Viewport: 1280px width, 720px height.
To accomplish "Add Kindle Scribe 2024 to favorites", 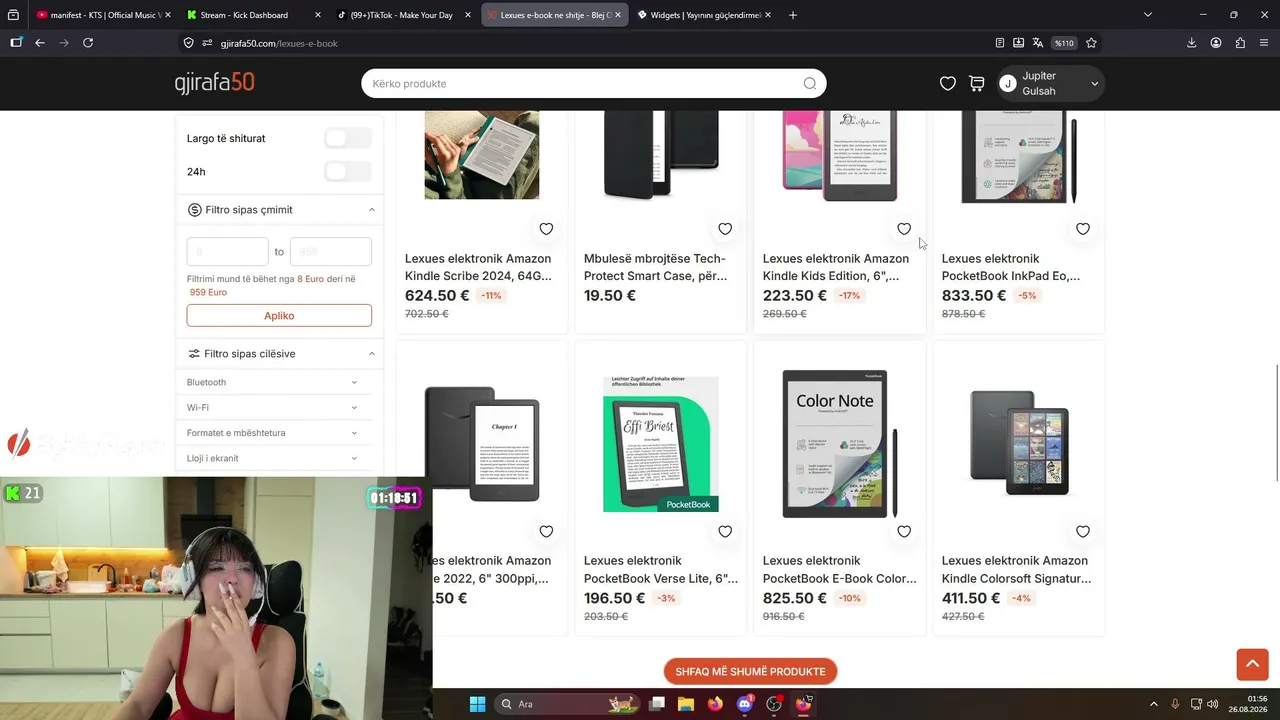I will pos(546,229).
